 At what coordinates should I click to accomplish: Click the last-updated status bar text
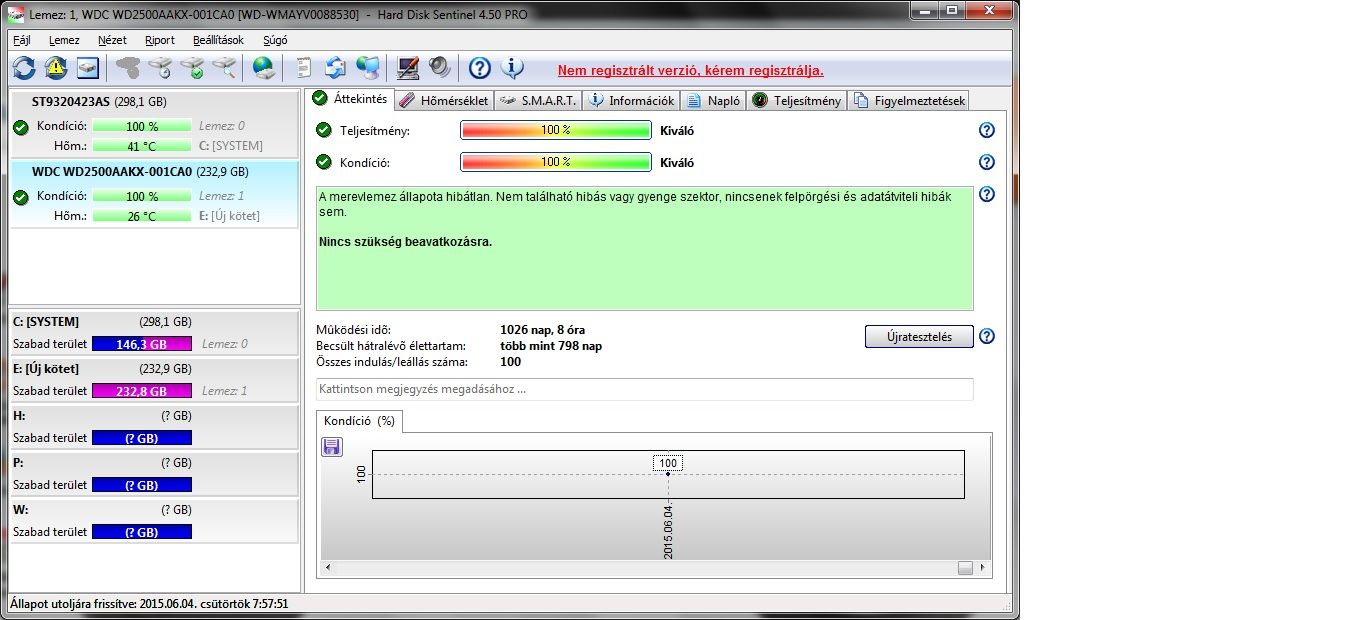[149, 604]
